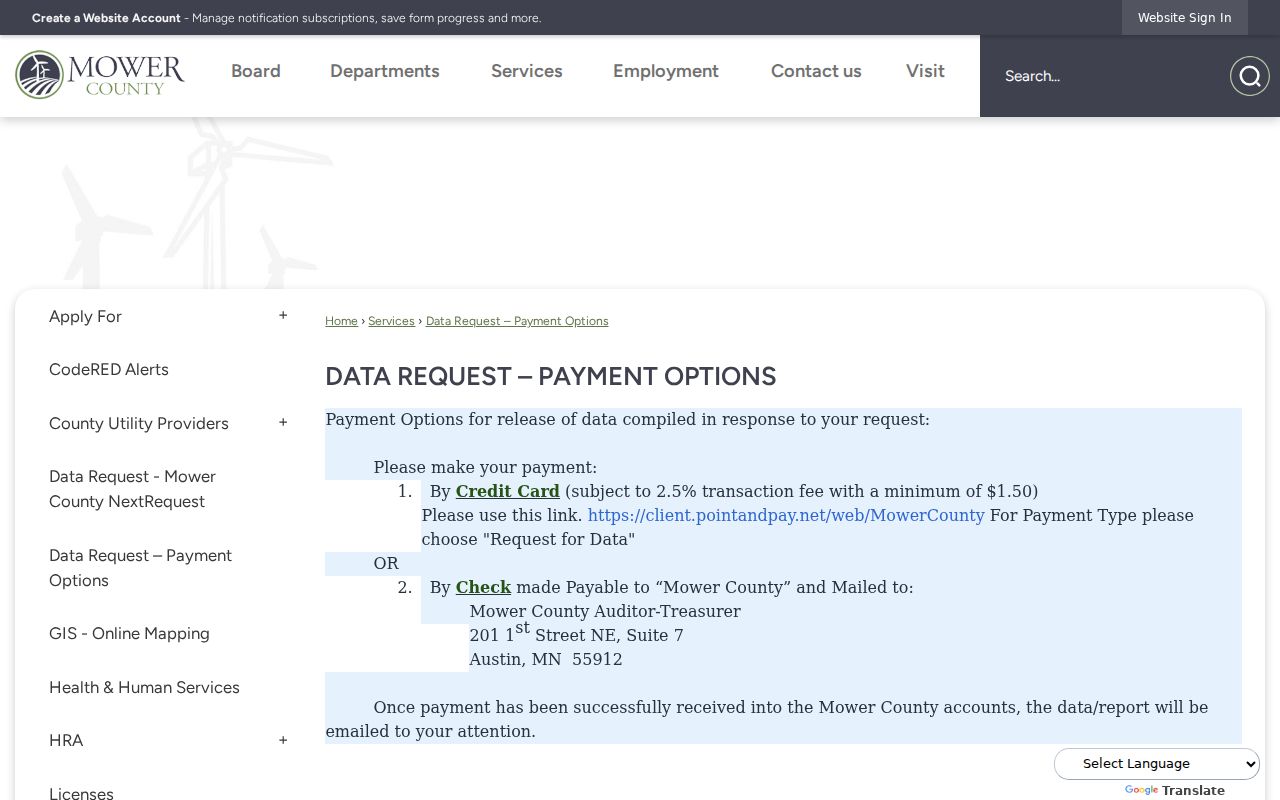Click Data Request – Payment Options breadcrumb

517,321
